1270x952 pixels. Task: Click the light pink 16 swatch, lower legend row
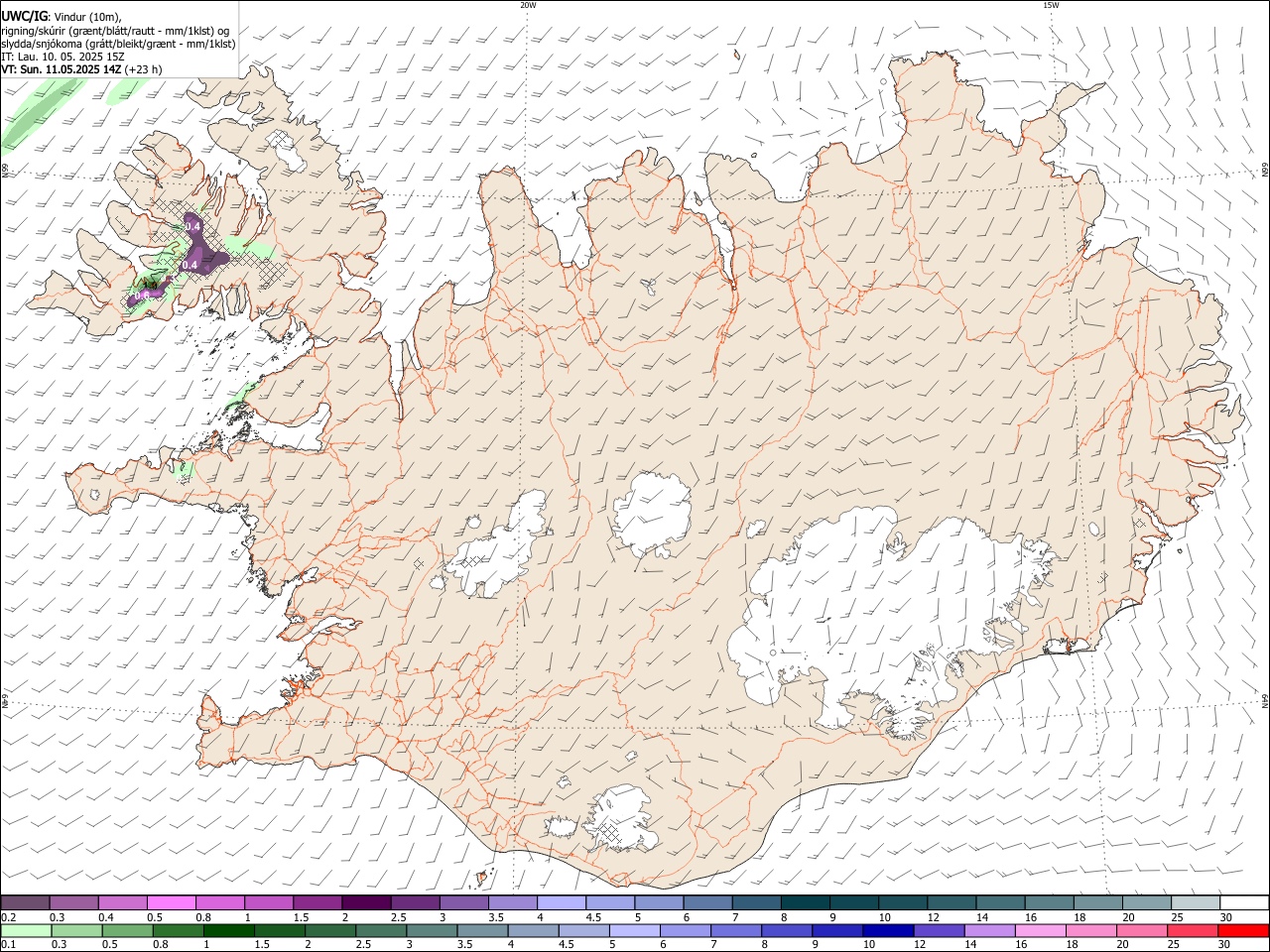click(1039, 930)
